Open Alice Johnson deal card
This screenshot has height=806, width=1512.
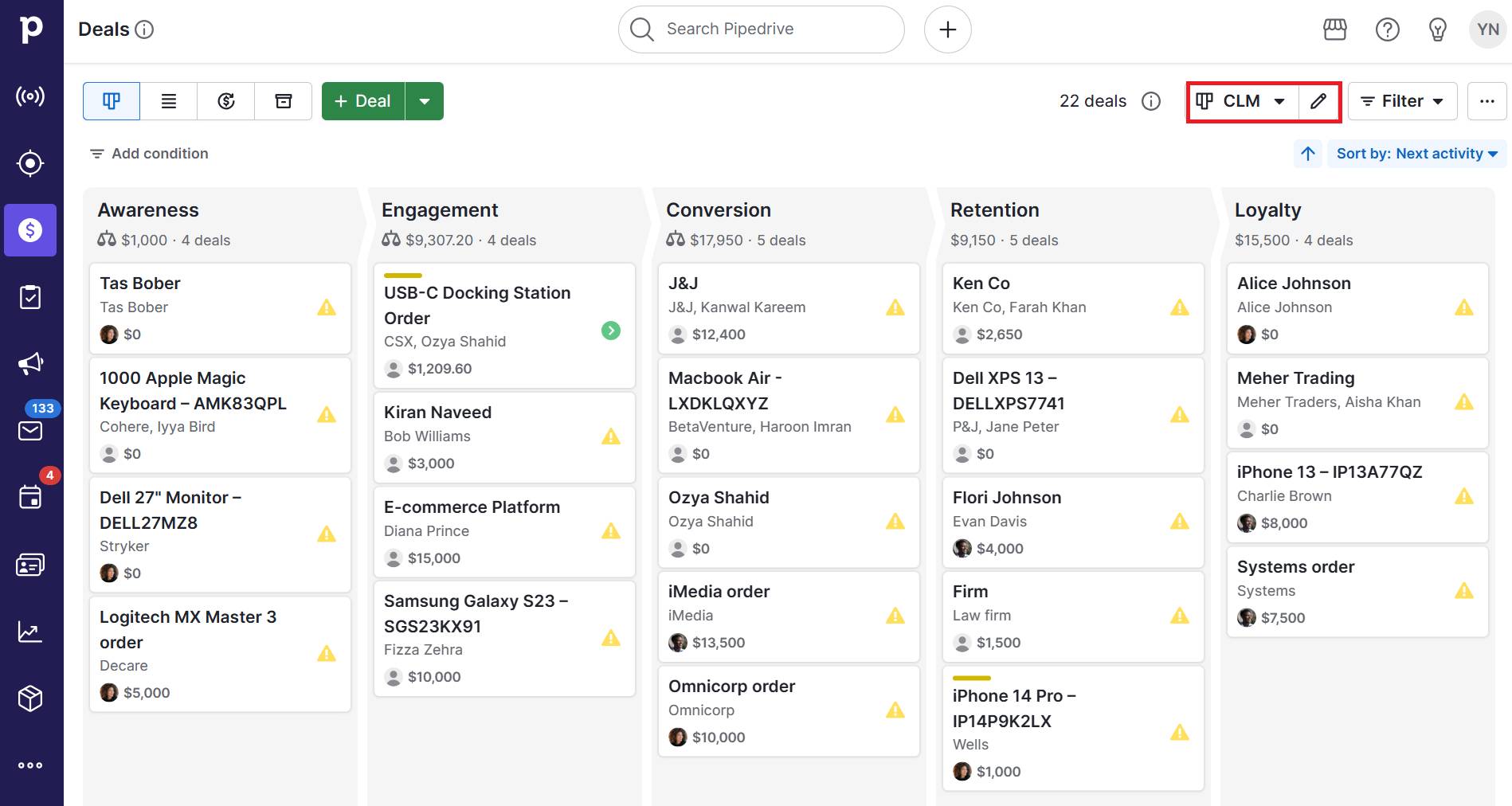pos(1357,308)
